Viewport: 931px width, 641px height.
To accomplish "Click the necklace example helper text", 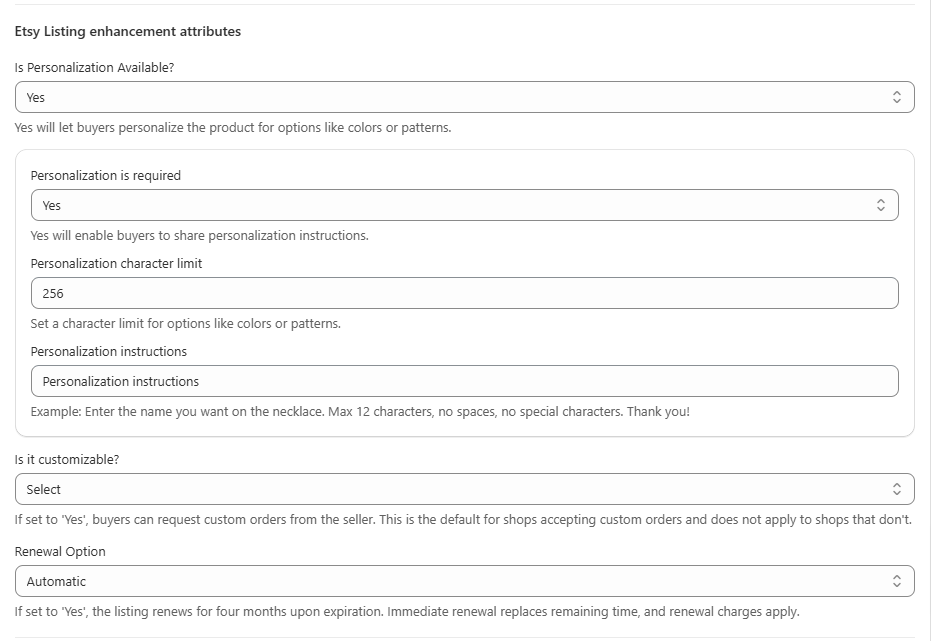I will pos(360,412).
